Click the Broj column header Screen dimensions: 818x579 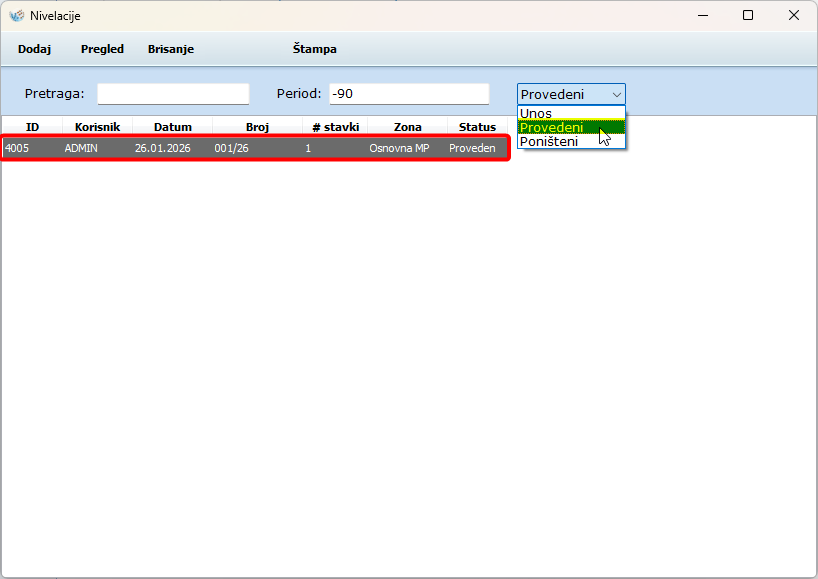pyautogui.click(x=257, y=127)
